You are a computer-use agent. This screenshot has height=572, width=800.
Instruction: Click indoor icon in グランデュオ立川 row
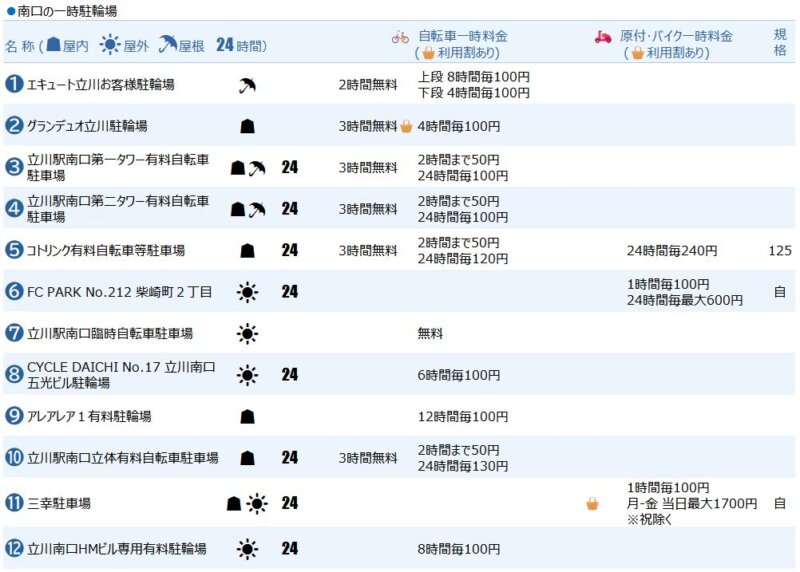(247, 126)
